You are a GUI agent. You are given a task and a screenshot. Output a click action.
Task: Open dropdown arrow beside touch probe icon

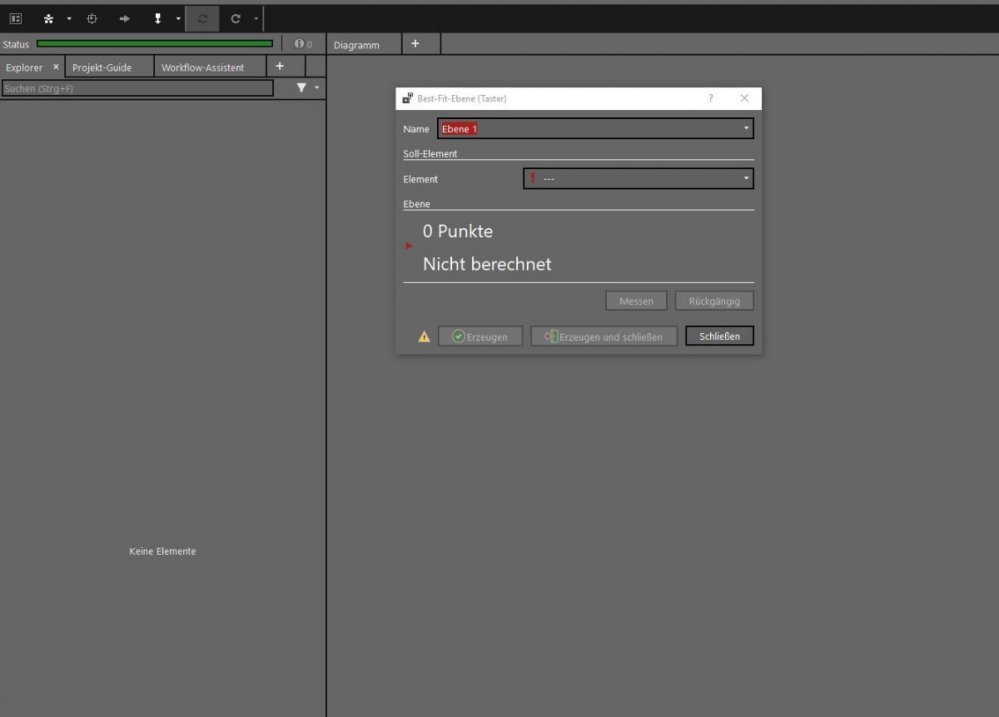pos(178,18)
